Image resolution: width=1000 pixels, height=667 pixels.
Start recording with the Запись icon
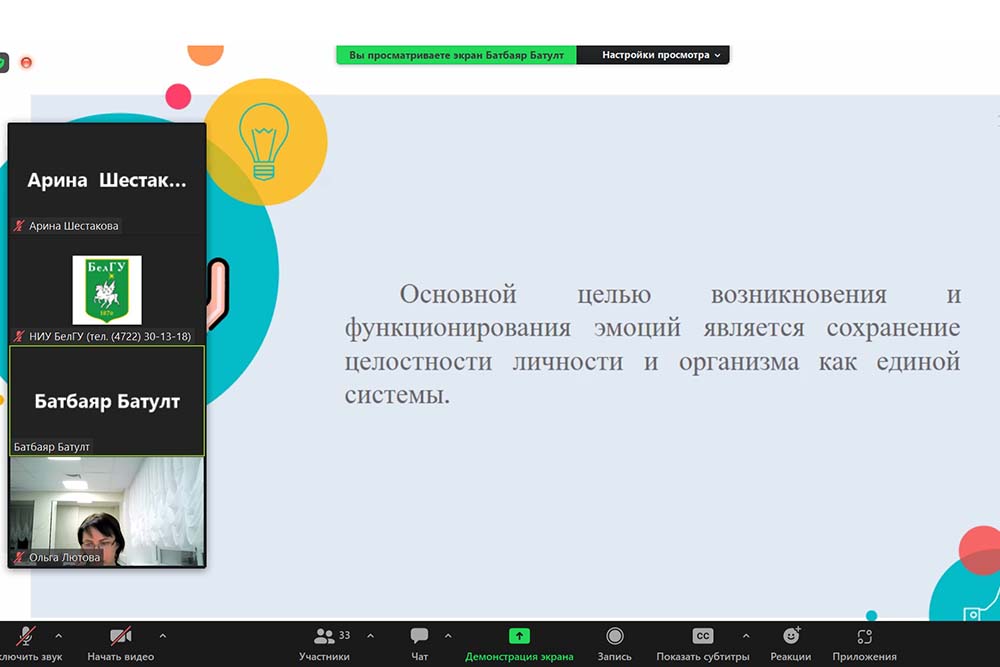click(614, 636)
